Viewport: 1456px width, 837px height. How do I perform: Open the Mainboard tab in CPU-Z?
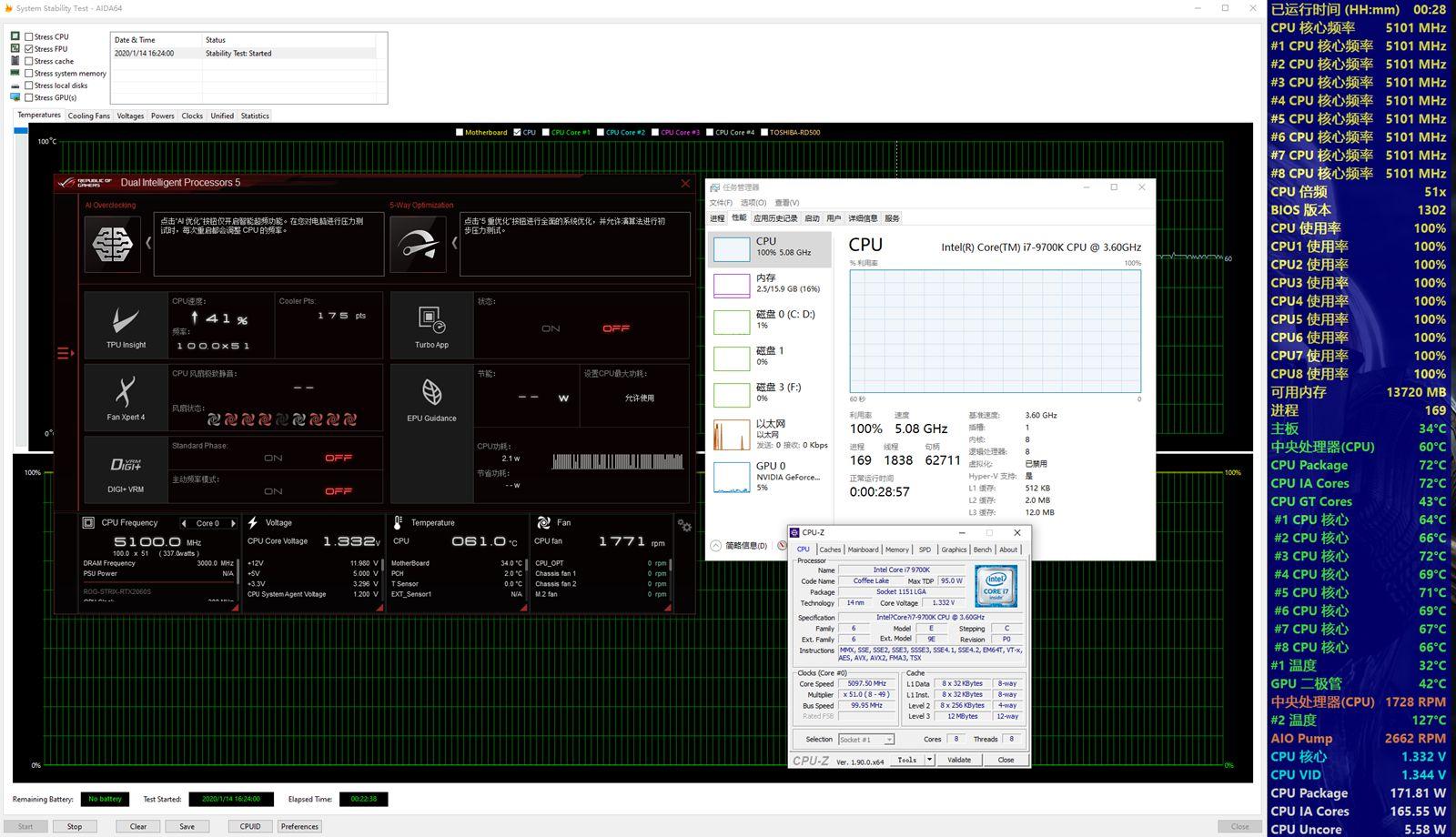(x=863, y=550)
